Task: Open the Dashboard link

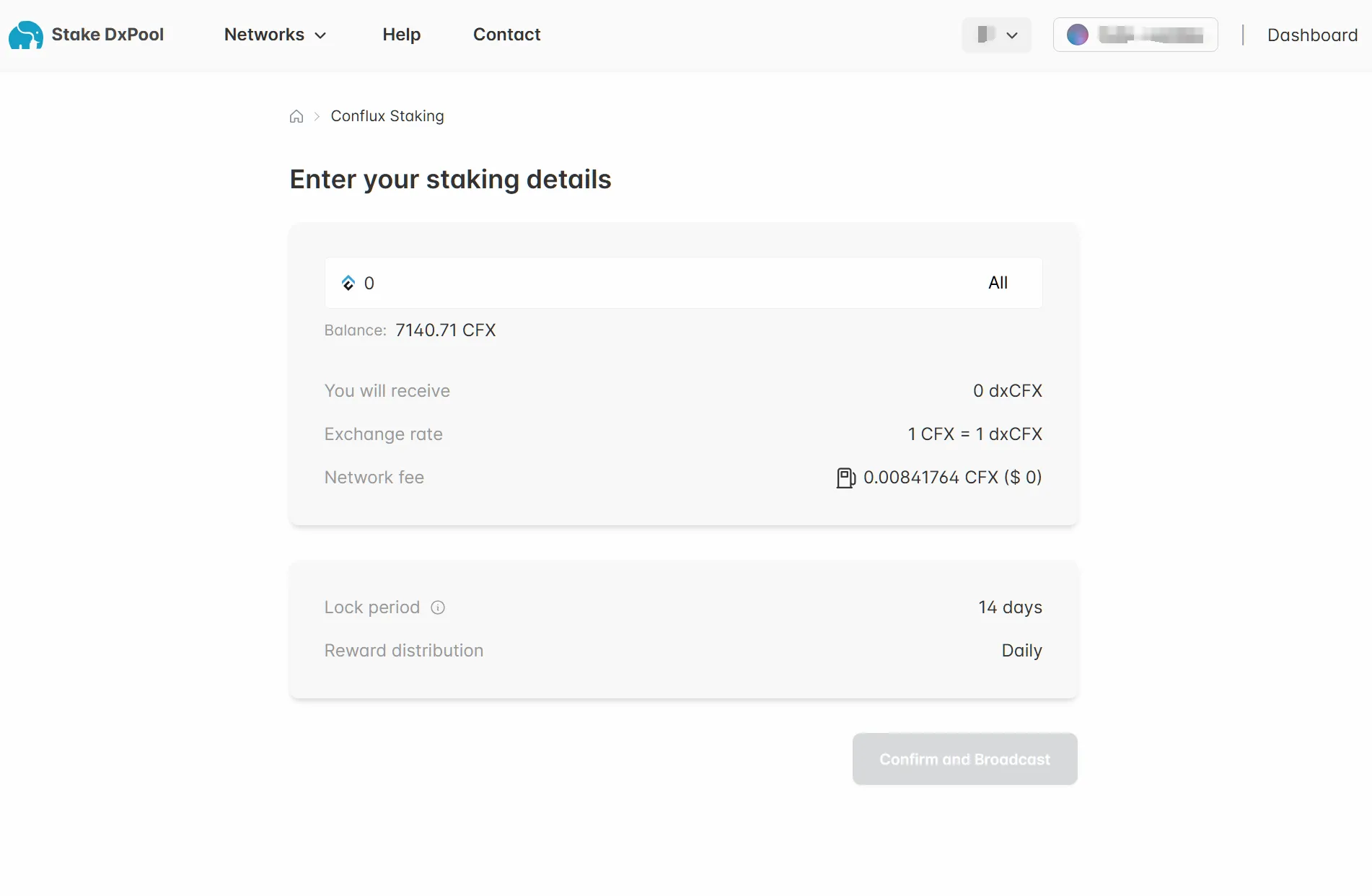Action: [1311, 34]
